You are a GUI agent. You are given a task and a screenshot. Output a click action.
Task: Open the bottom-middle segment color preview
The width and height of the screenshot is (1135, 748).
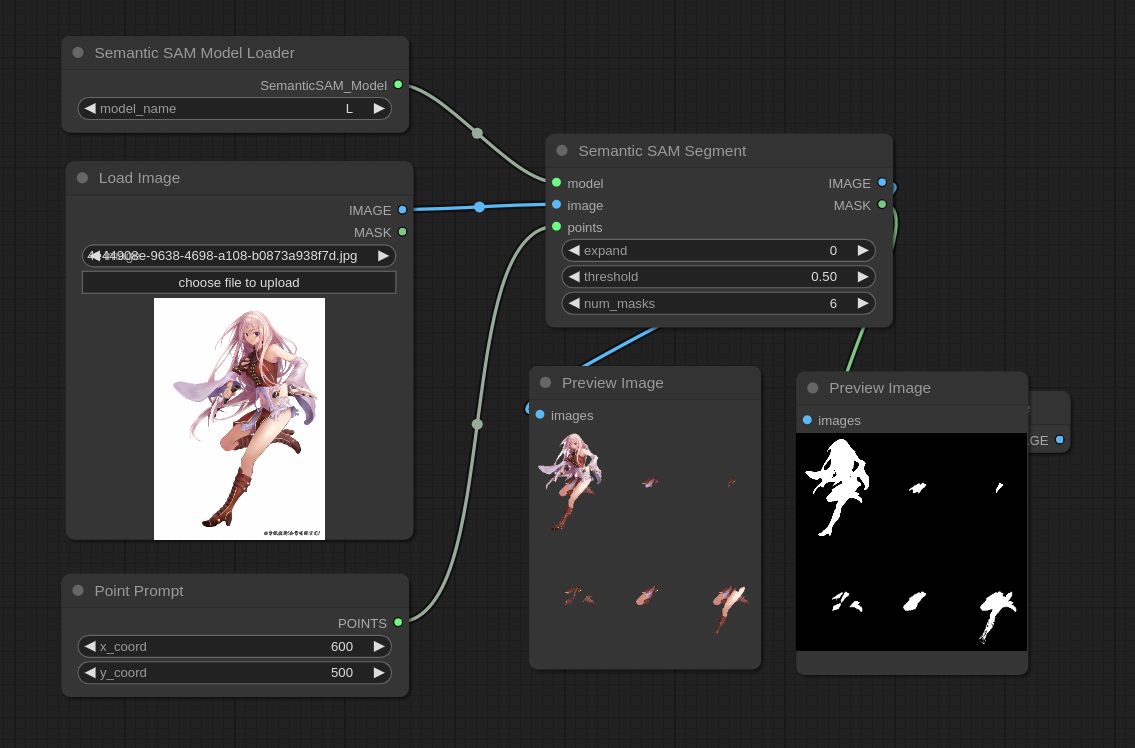(x=646, y=595)
